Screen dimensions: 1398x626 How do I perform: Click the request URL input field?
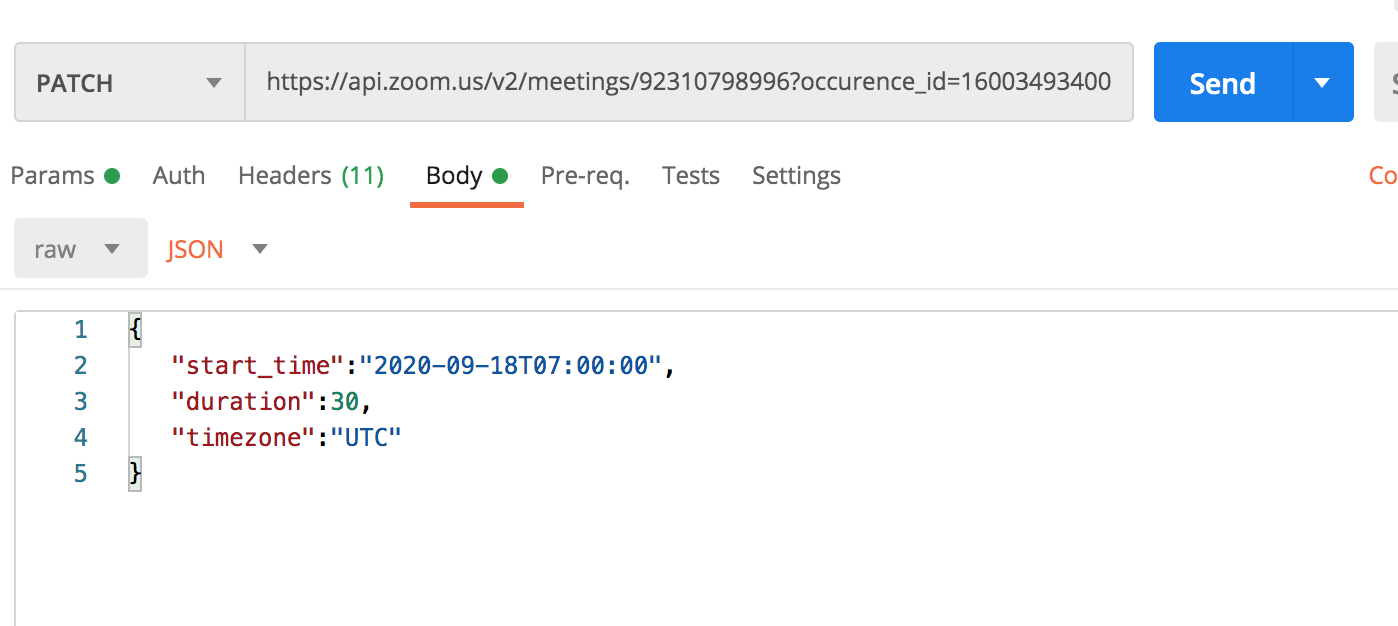(688, 82)
